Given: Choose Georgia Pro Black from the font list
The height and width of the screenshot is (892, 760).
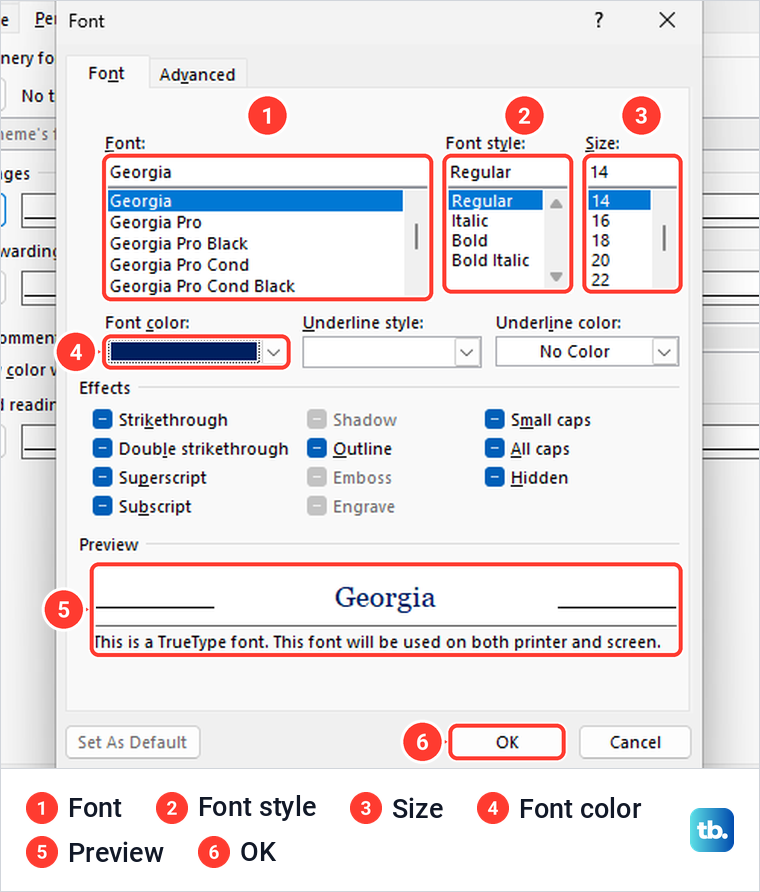Looking at the screenshot, I should coord(255,243).
